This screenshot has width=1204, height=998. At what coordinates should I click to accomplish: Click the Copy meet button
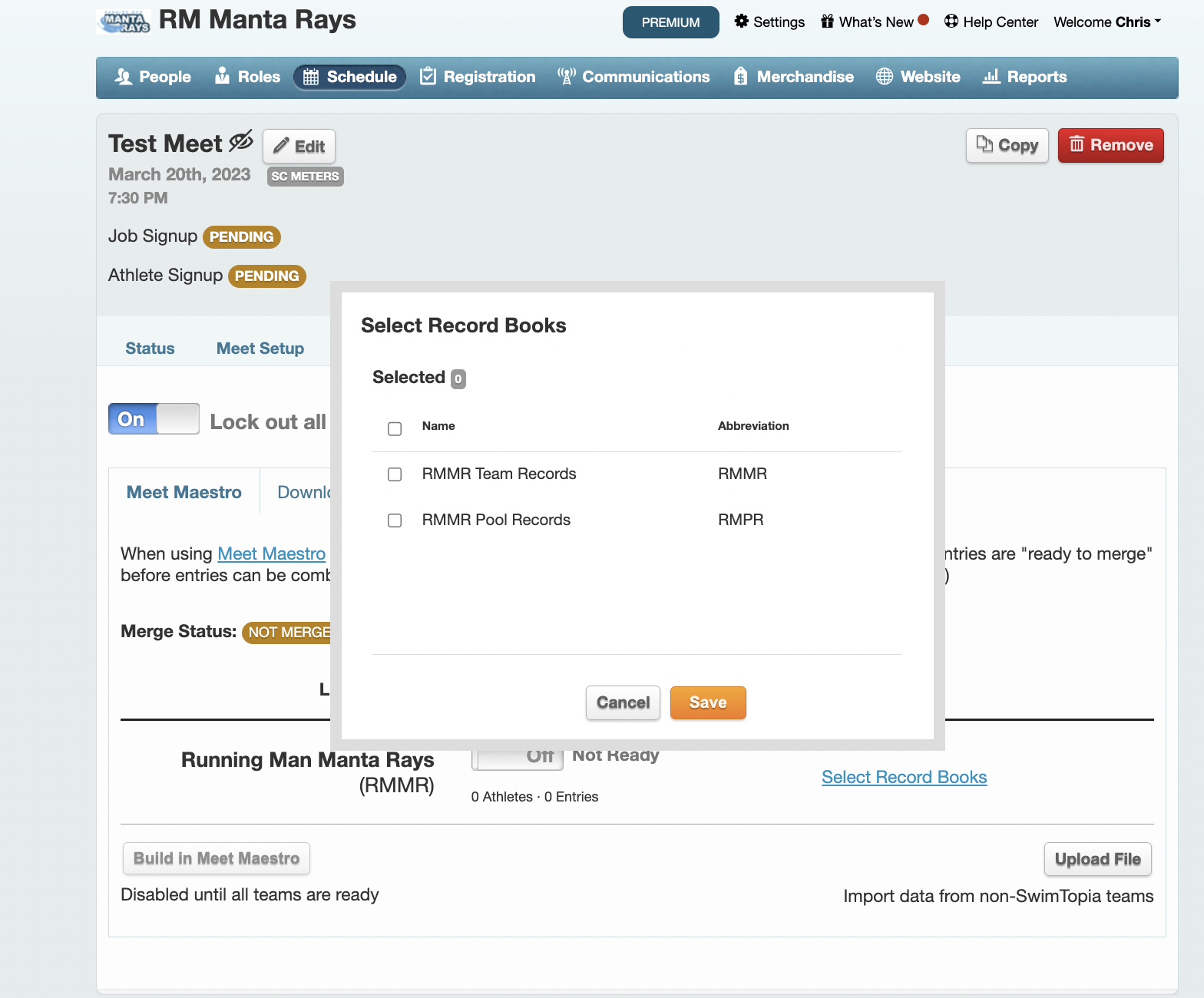(1007, 145)
